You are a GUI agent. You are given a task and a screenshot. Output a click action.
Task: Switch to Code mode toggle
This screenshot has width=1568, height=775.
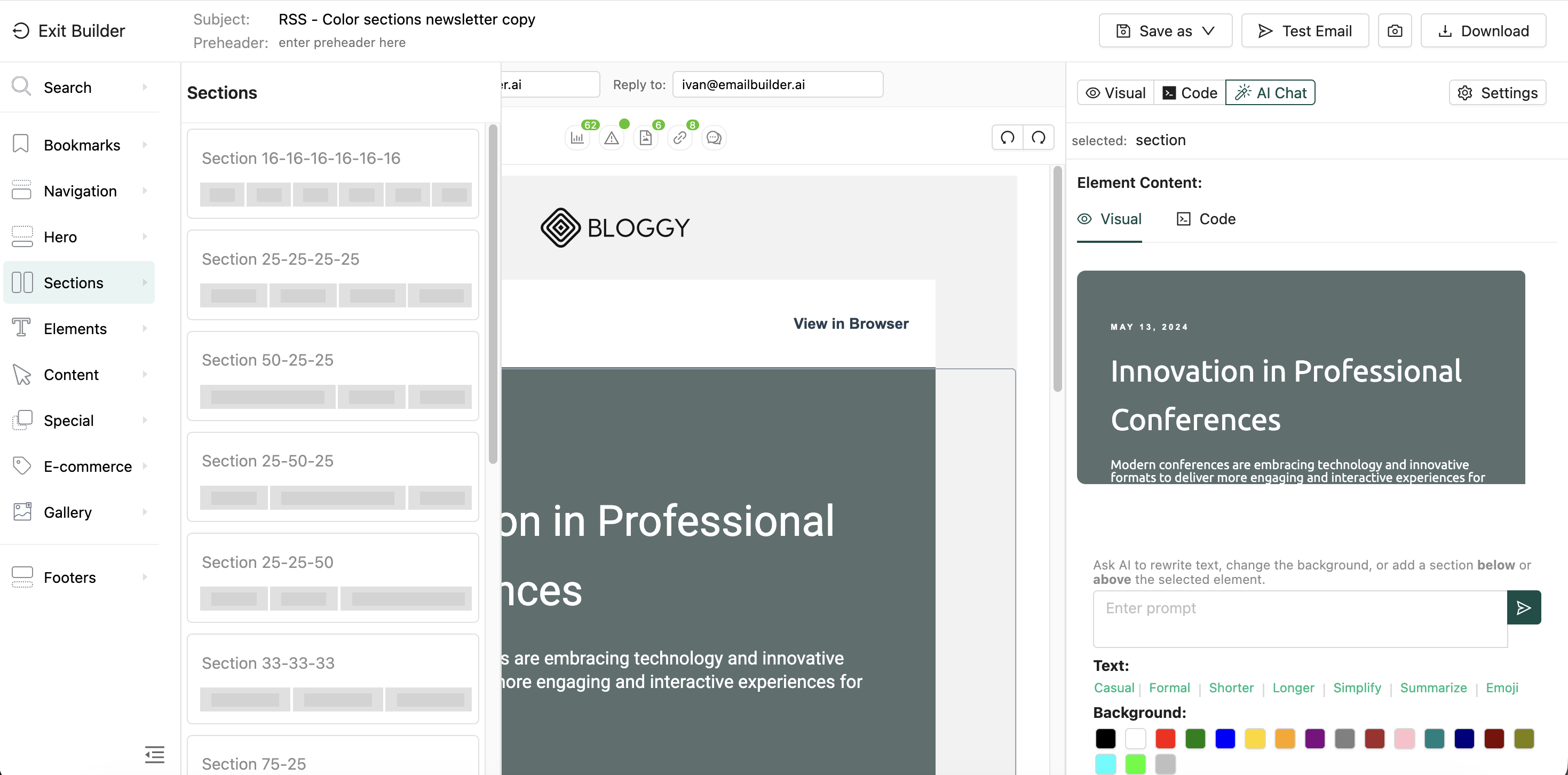[1190, 92]
